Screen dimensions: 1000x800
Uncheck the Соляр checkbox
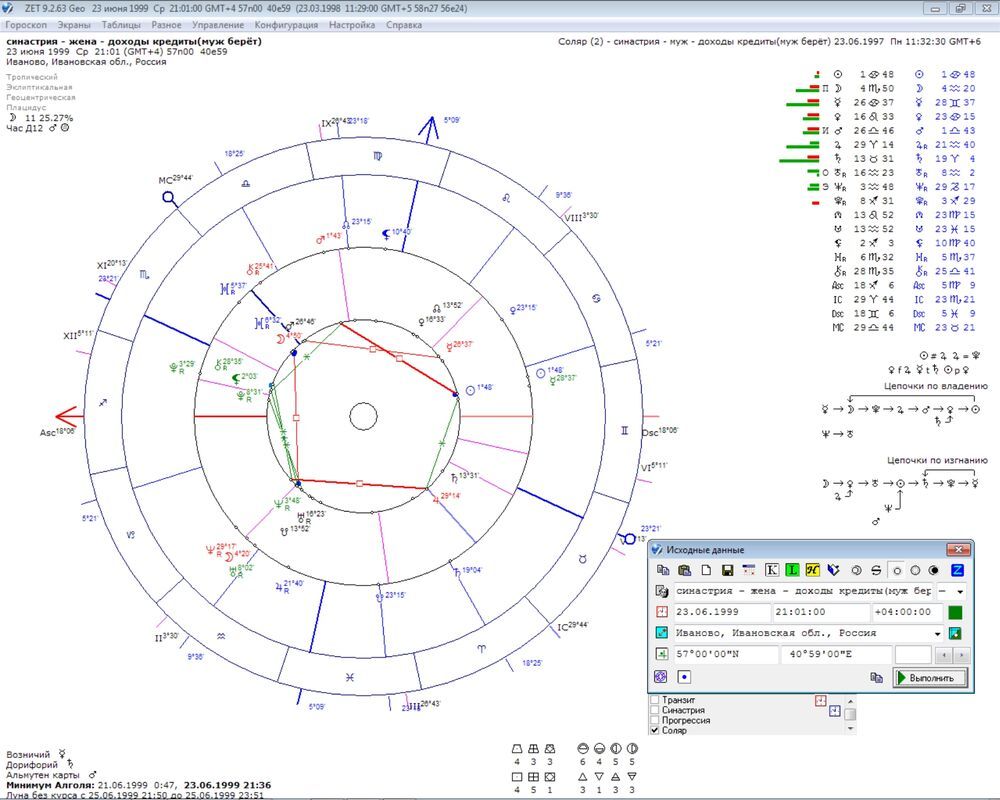tap(655, 730)
